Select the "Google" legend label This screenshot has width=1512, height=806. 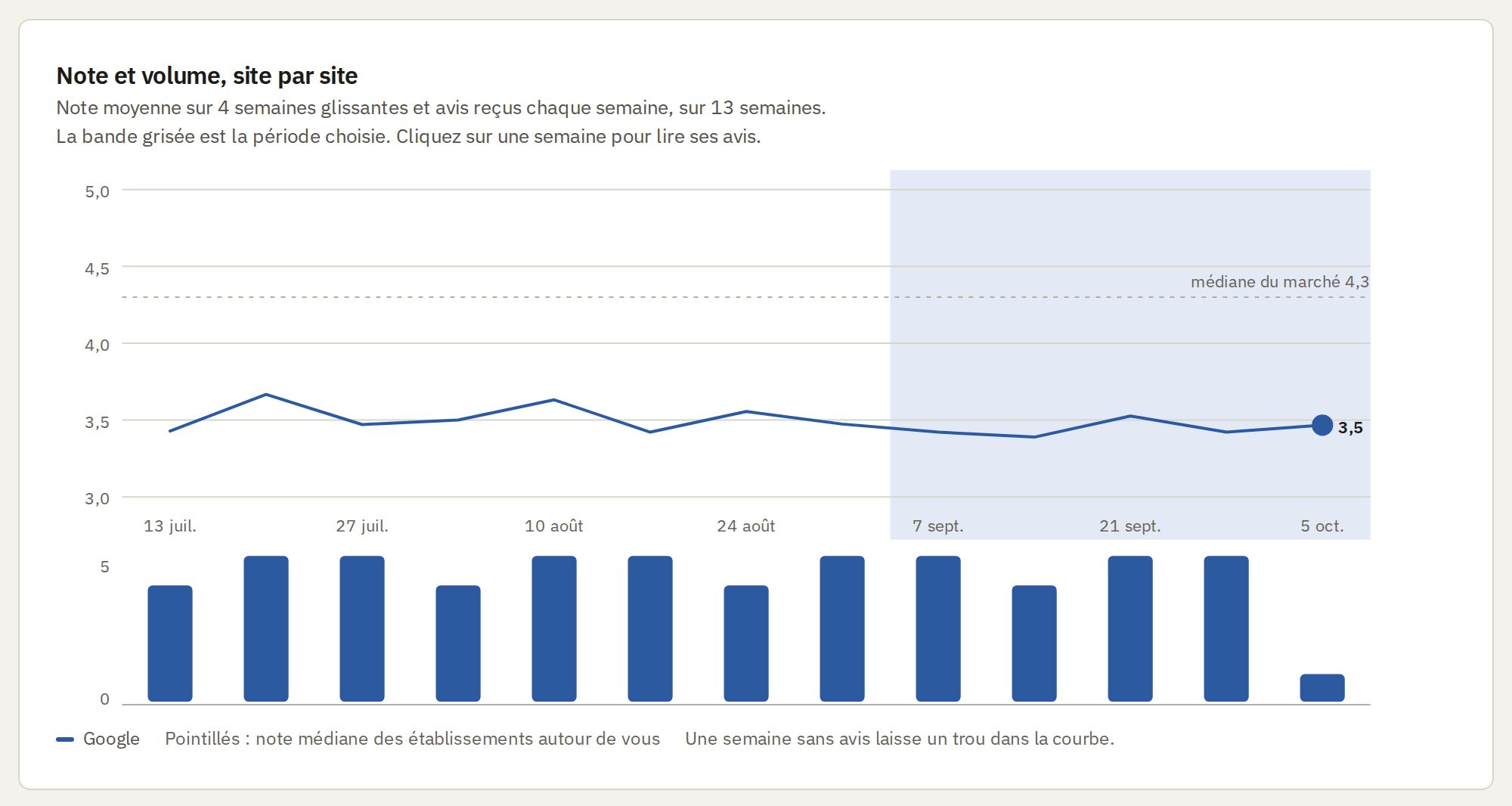click(111, 739)
